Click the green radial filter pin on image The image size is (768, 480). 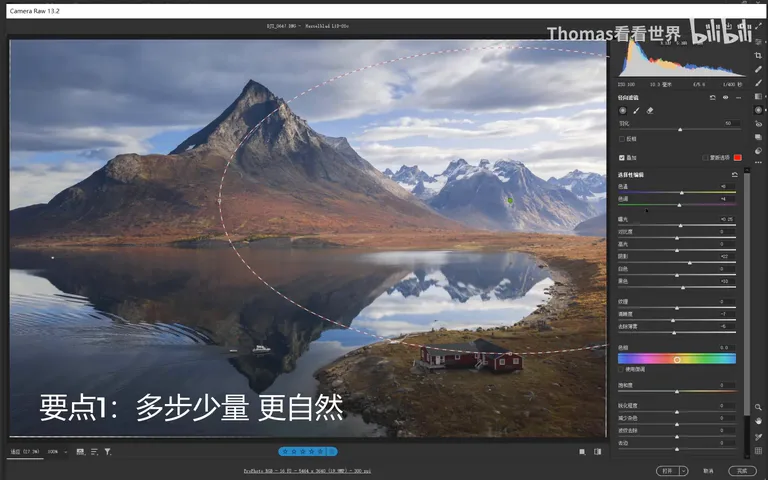point(510,200)
